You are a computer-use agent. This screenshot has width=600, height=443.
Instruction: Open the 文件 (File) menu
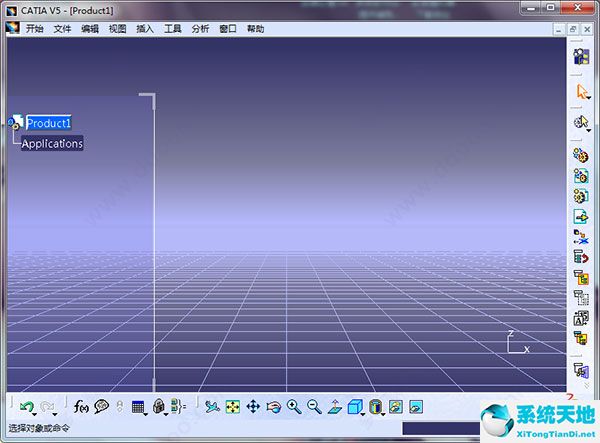point(62,29)
